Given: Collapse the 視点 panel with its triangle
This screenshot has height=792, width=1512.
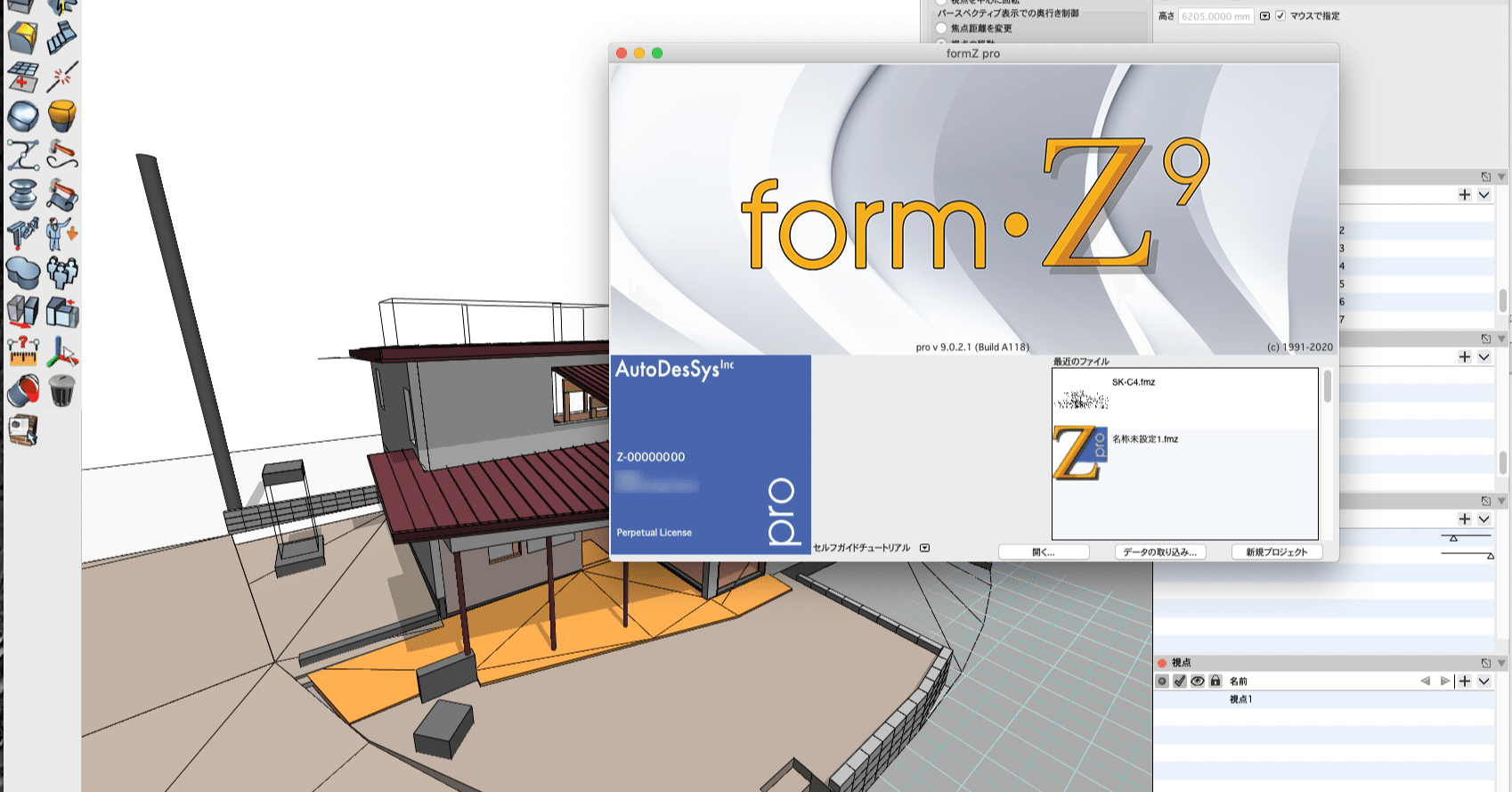Looking at the screenshot, I should coord(1502,663).
